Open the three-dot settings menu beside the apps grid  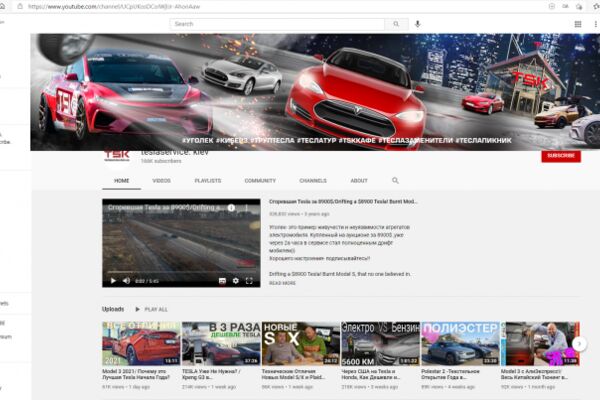click(595, 24)
